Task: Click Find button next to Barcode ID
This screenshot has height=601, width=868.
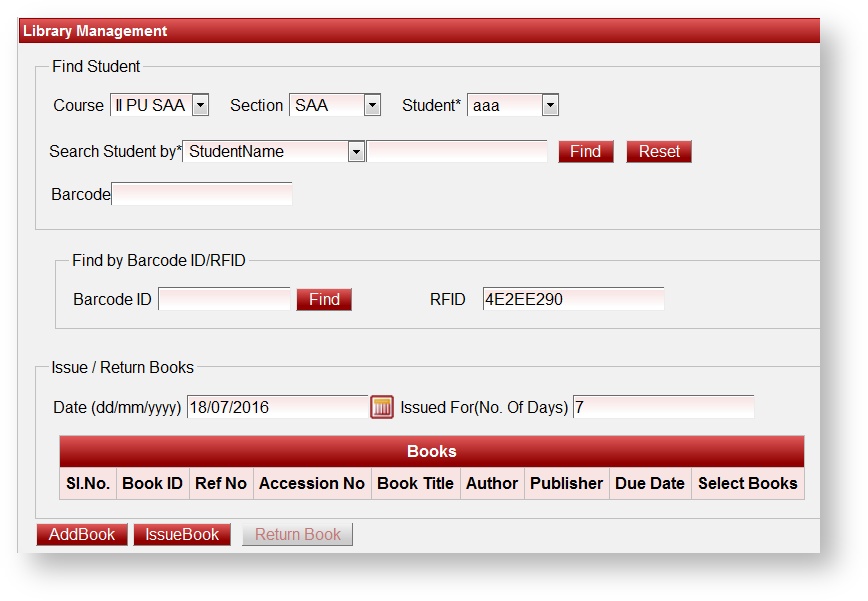Action: coord(324,299)
